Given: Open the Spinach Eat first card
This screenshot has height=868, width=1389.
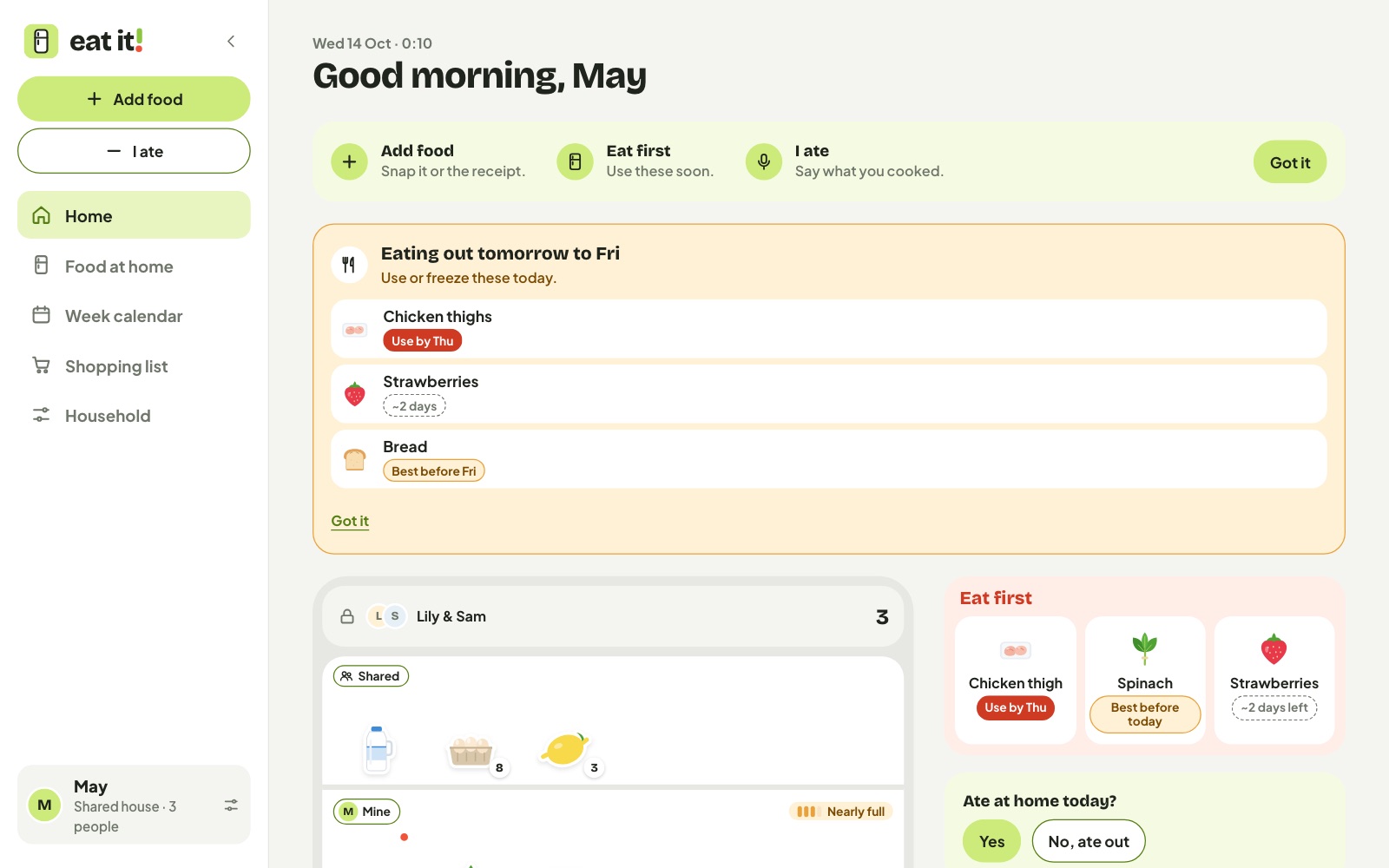Looking at the screenshot, I should (1145, 681).
